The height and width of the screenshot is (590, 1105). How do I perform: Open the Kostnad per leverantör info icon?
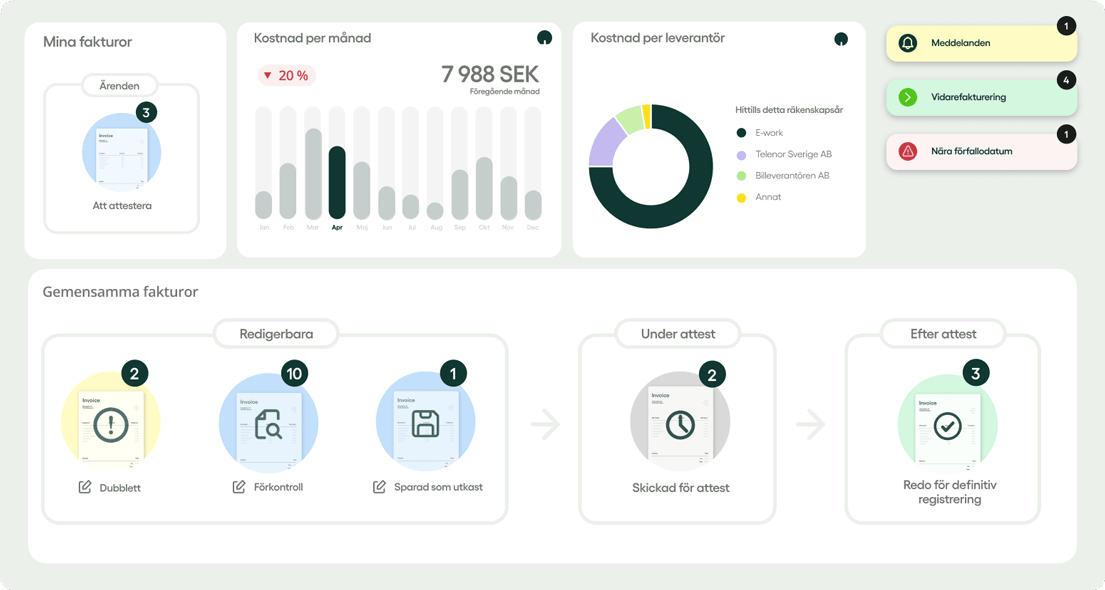(x=841, y=39)
